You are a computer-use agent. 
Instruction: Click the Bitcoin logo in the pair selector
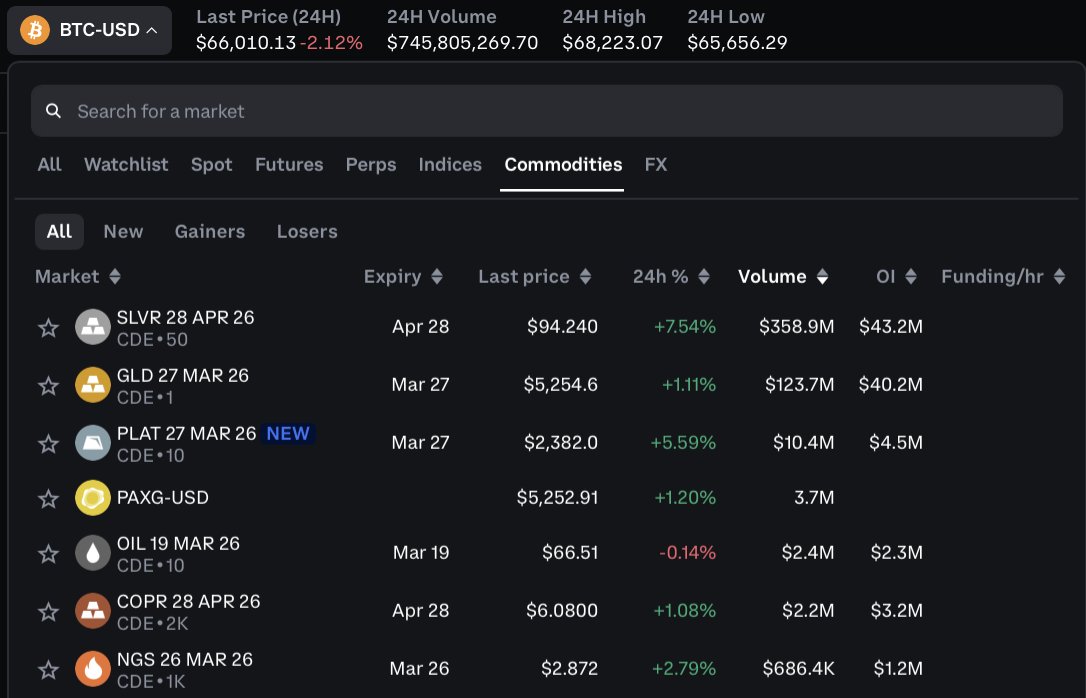coord(33,30)
